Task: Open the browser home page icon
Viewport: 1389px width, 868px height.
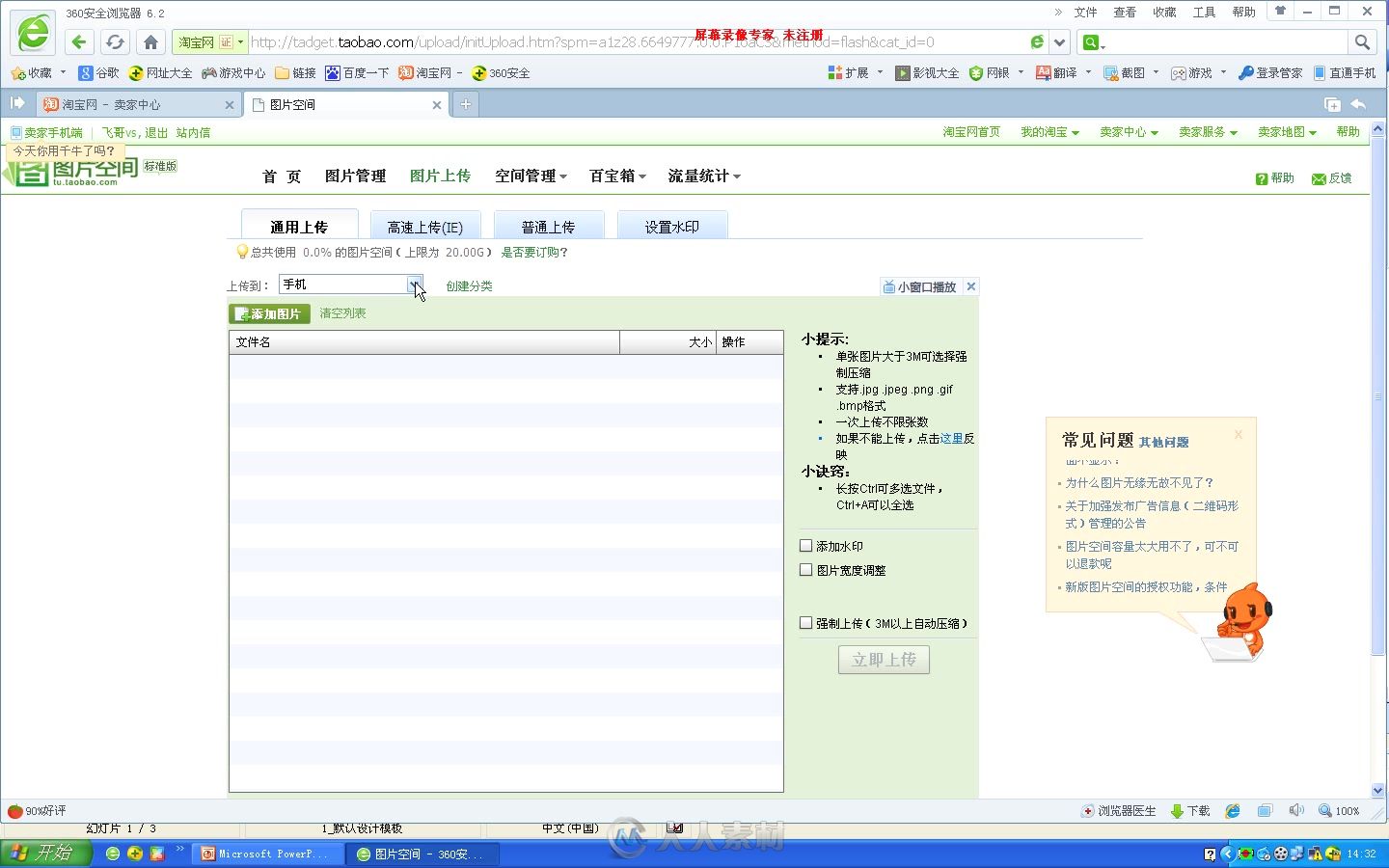Action: coord(150,41)
